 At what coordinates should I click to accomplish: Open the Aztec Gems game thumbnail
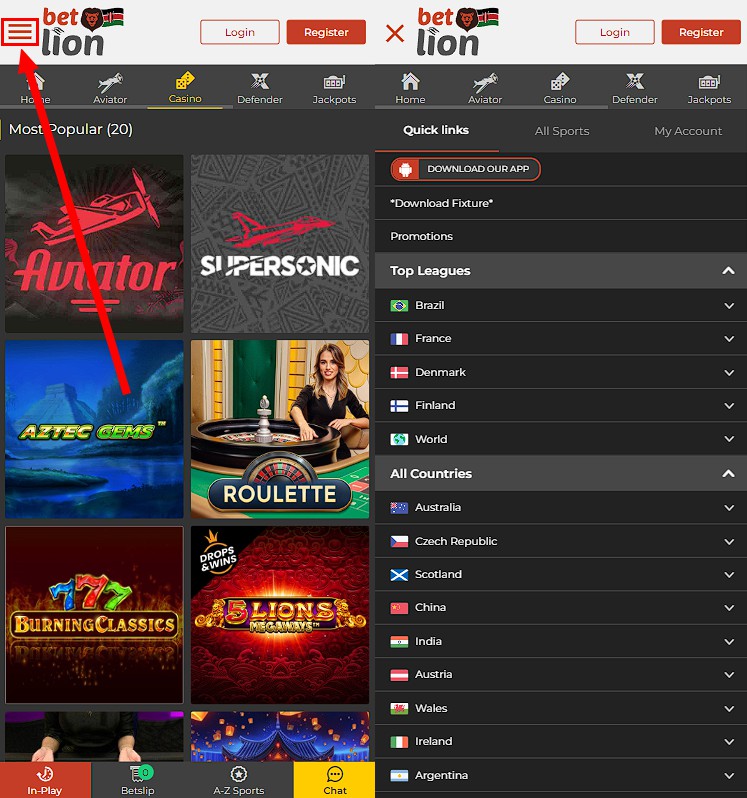(94, 429)
